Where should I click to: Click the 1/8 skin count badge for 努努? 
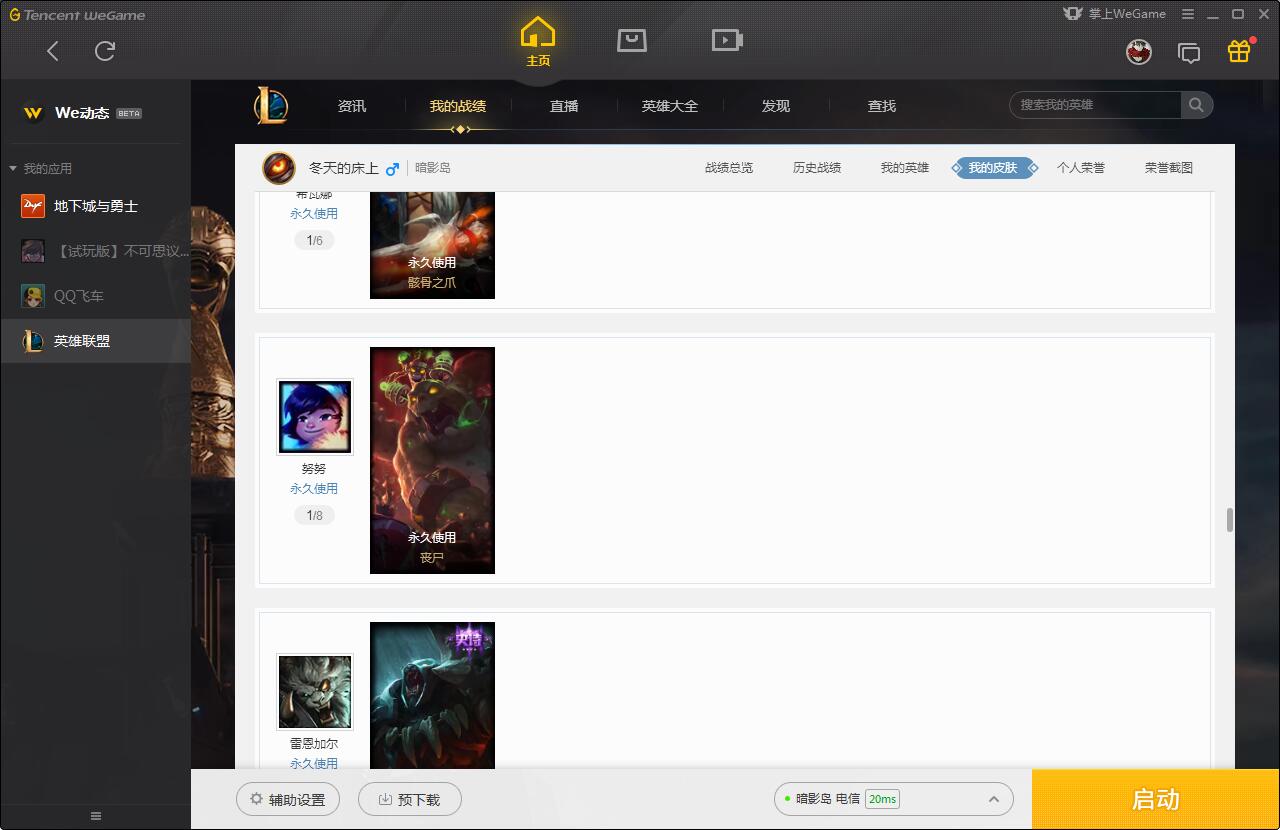click(314, 515)
